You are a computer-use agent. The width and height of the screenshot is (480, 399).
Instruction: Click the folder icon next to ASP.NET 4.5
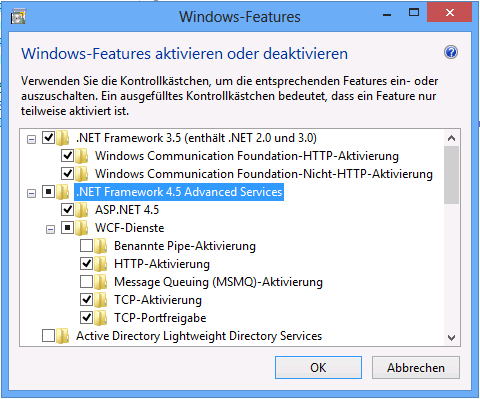click(x=82, y=210)
